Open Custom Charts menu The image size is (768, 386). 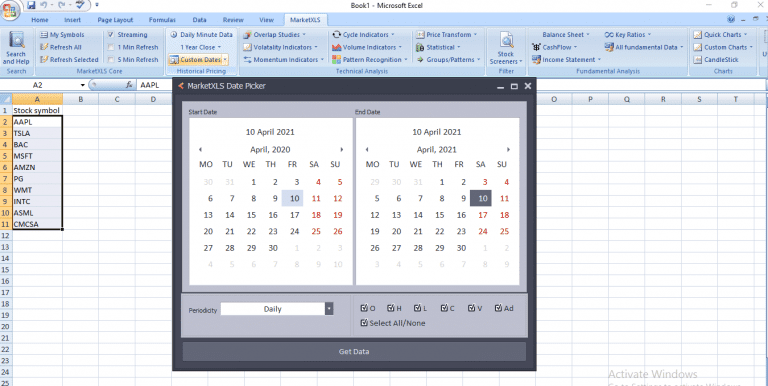[x=723, y=47]
